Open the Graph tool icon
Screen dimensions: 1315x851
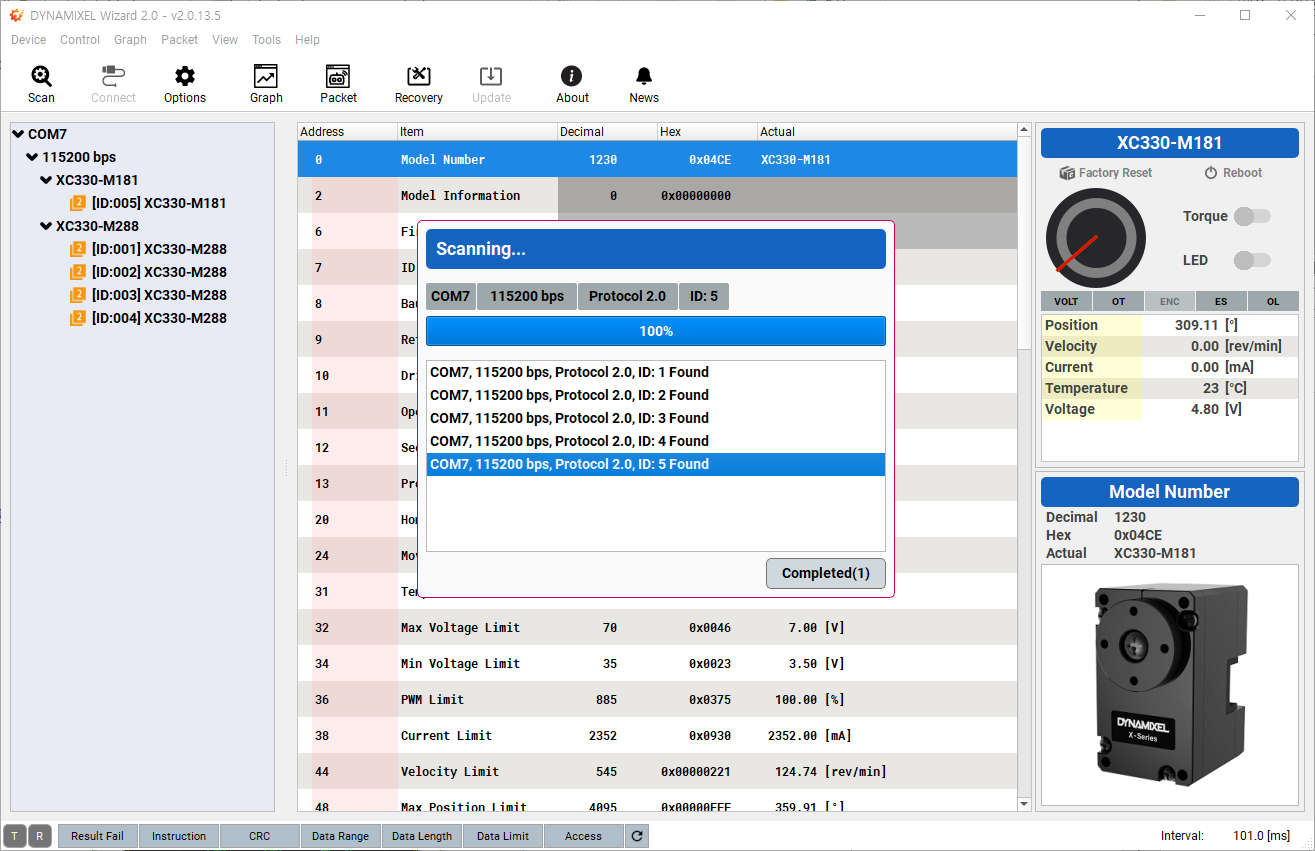[266, 84]
